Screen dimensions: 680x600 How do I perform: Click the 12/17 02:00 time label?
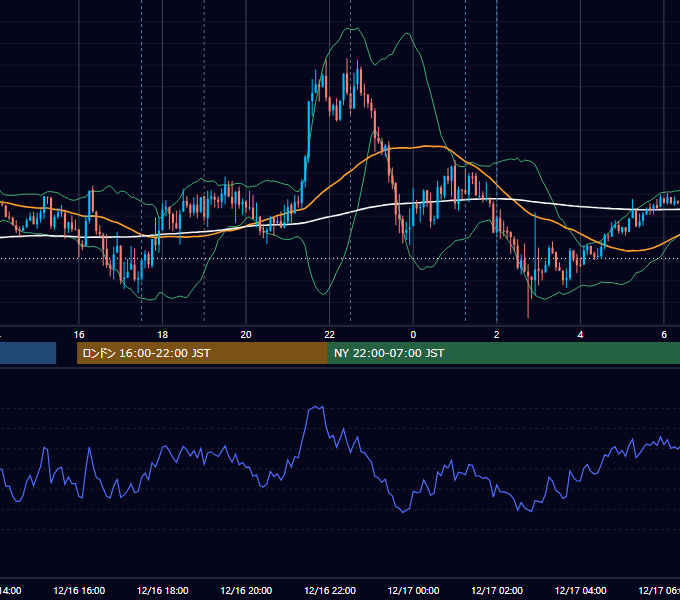coord(497,590)
